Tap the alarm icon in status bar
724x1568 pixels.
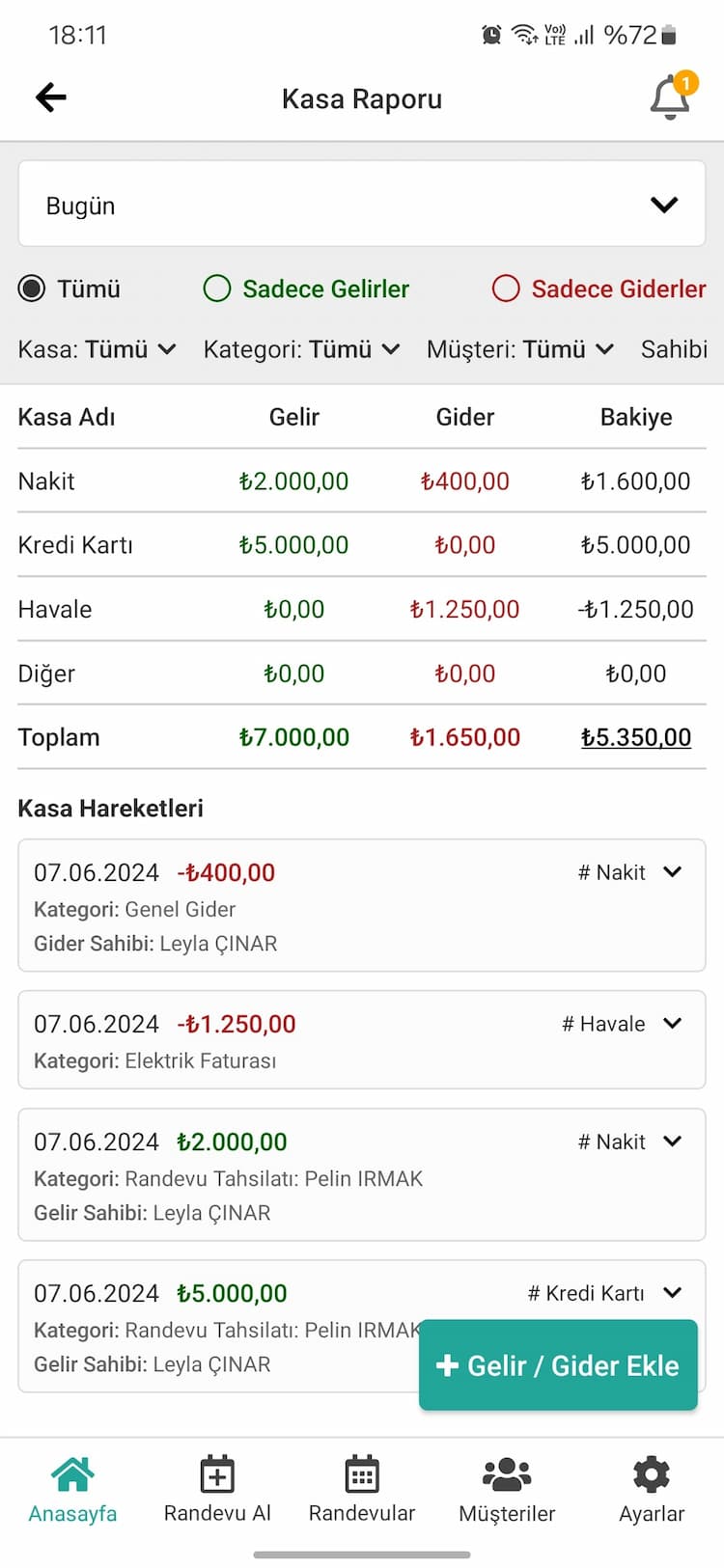[491, 36]
